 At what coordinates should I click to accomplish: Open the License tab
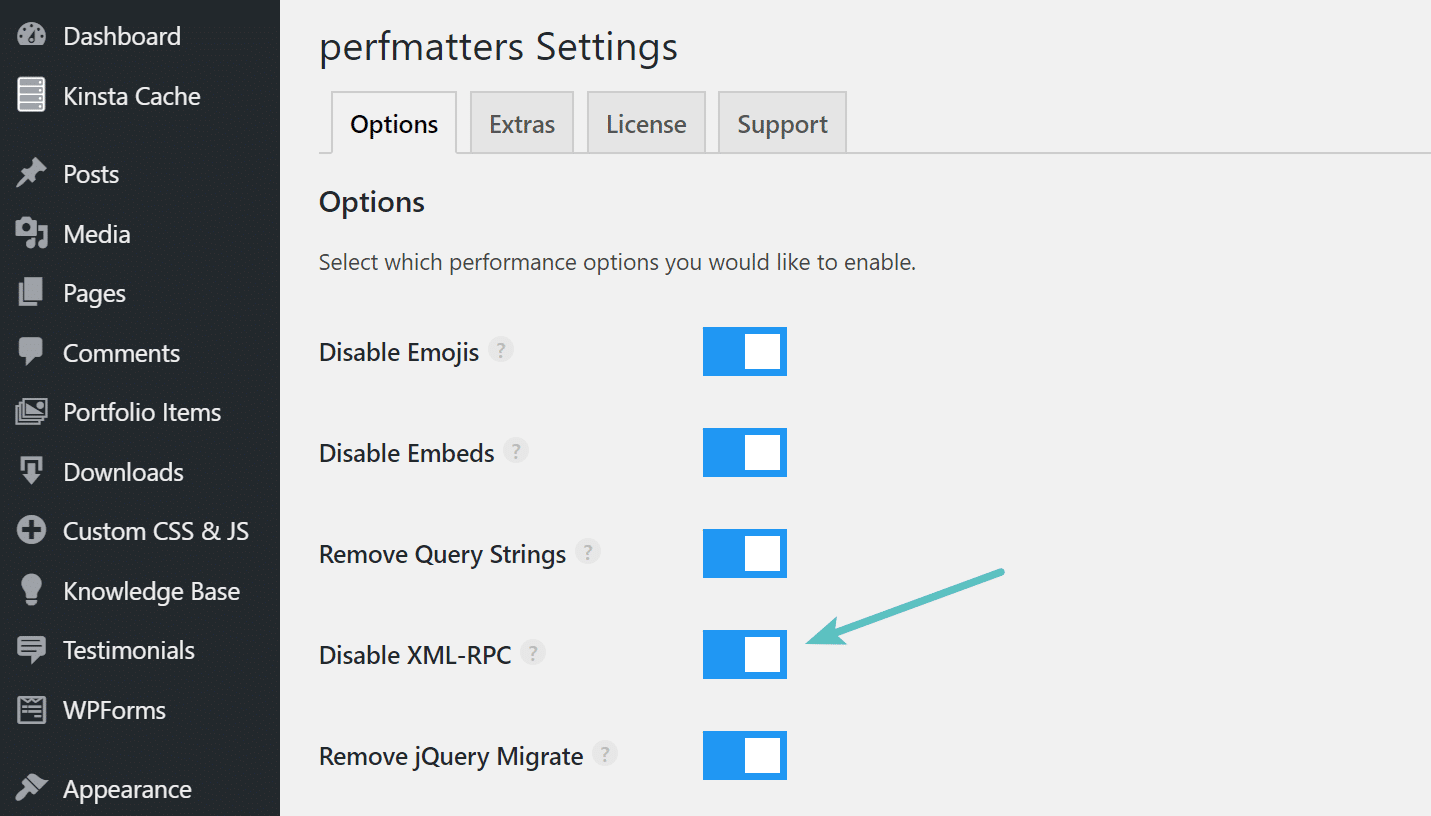pyautogui.click(x=646, y=124)
